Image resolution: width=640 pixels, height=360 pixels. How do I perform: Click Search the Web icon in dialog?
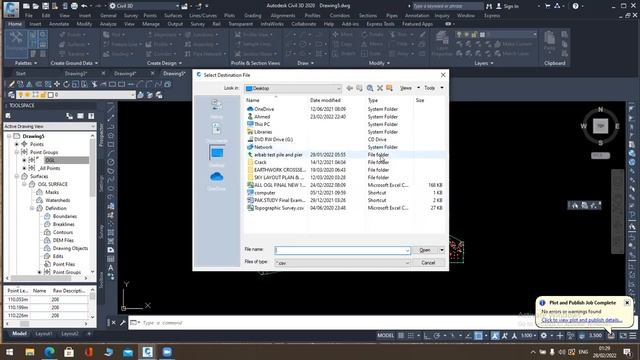[x=370, y=88]
